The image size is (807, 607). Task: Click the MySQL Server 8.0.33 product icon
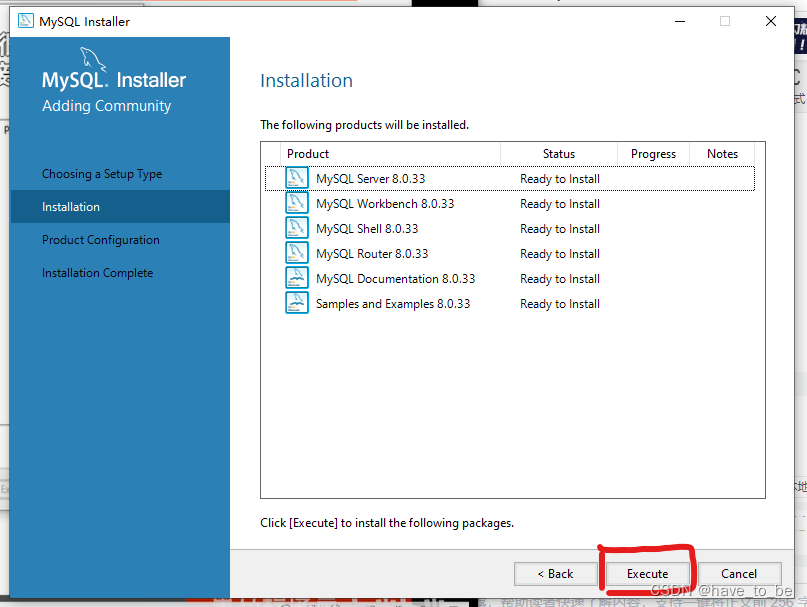point(296,178)
